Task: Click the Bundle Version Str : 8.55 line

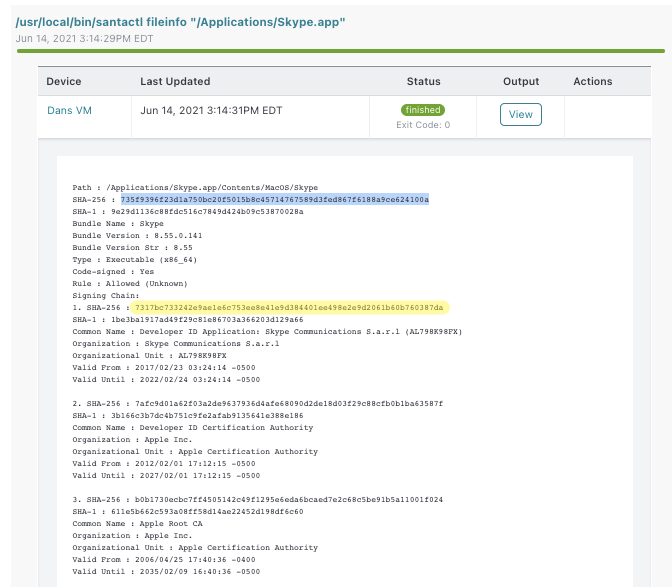Action: tap(132, 248)
